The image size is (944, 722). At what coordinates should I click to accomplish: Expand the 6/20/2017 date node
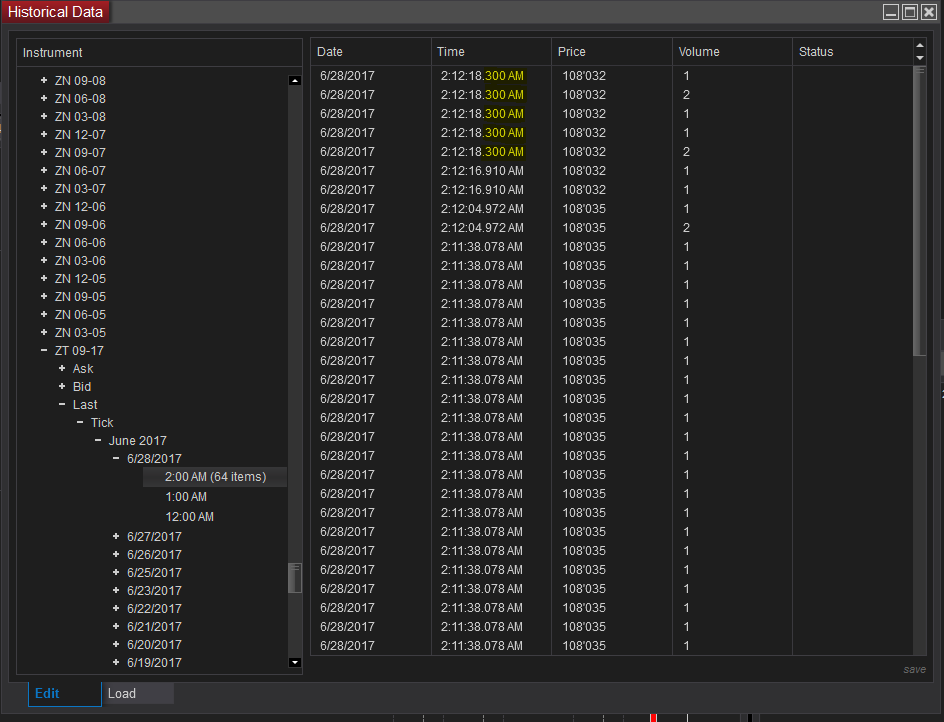click(x=116, y=644)
